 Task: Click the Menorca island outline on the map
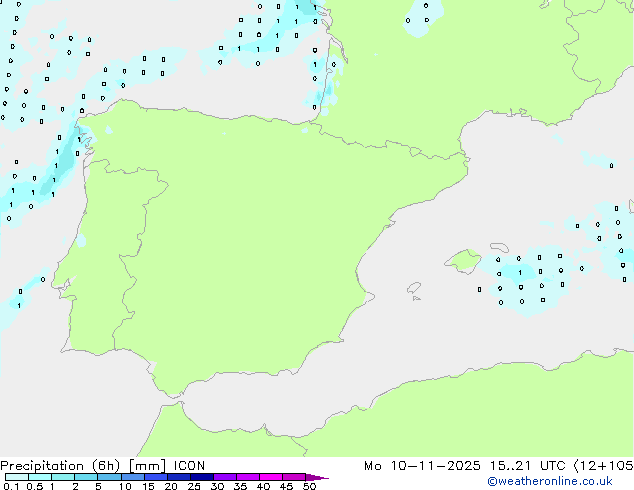click(x=499, y=247)
